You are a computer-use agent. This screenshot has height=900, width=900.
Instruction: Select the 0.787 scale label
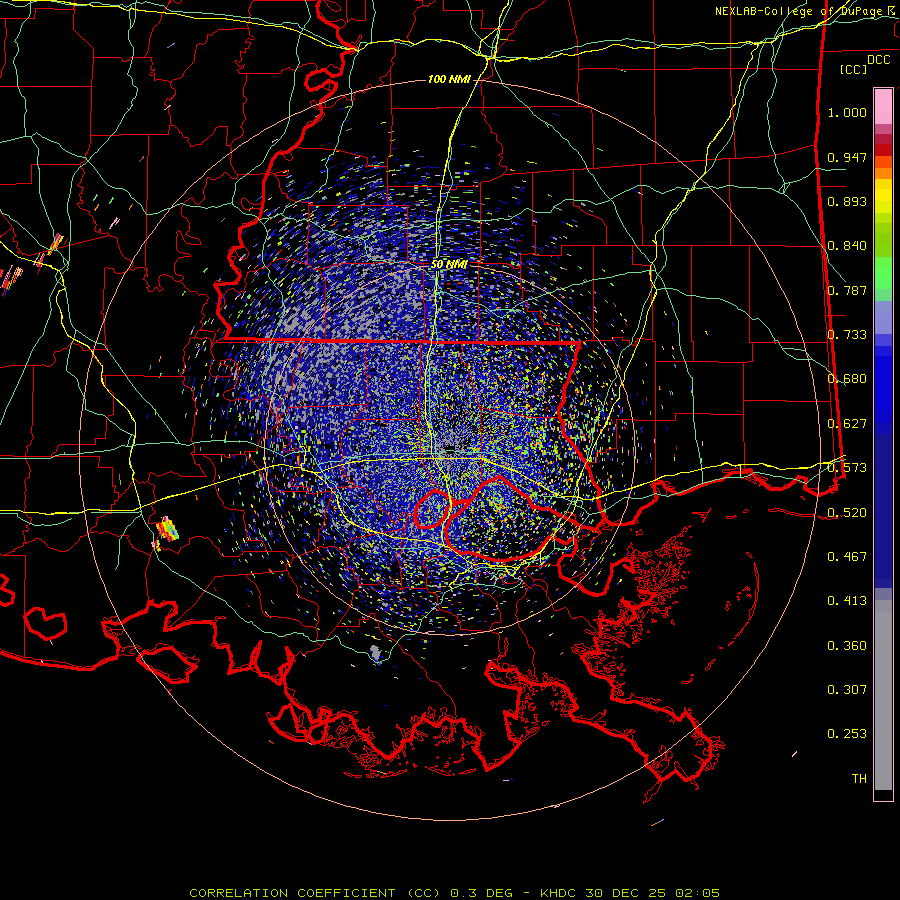pos(847,290)
